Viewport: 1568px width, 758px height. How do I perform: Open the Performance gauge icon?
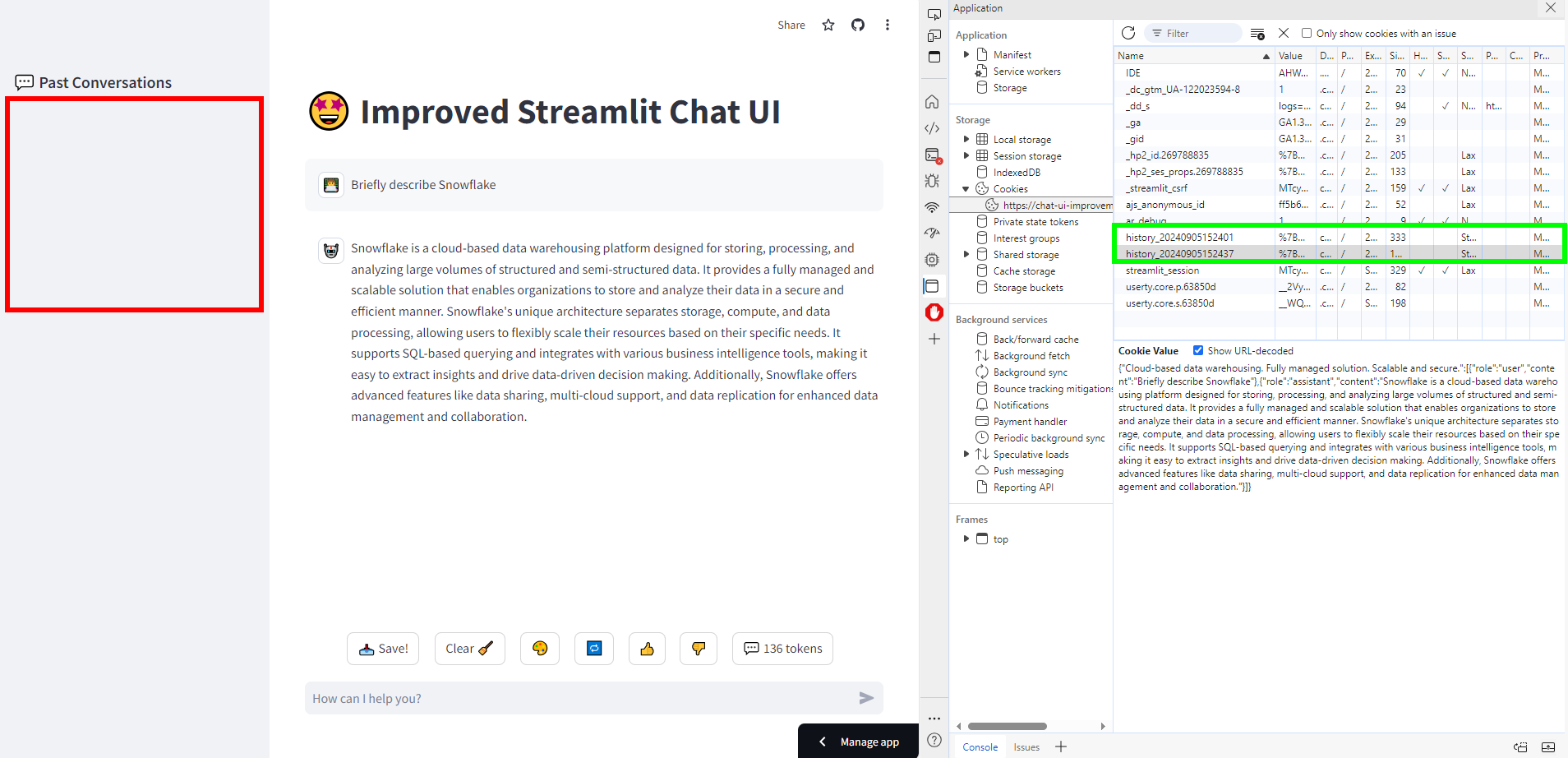point(932,233)
